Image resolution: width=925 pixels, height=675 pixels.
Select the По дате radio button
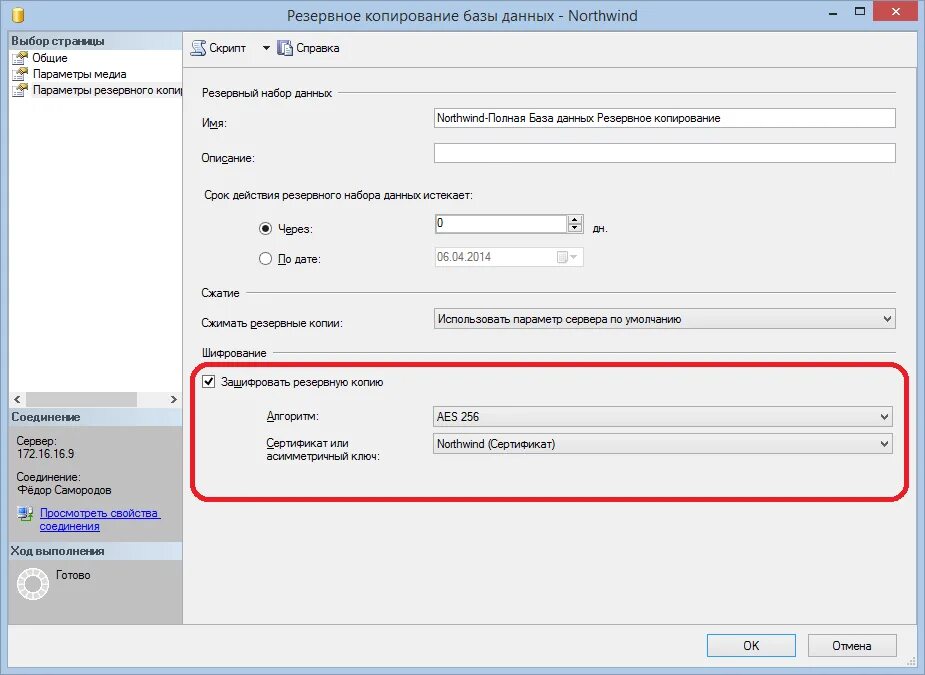265,258
